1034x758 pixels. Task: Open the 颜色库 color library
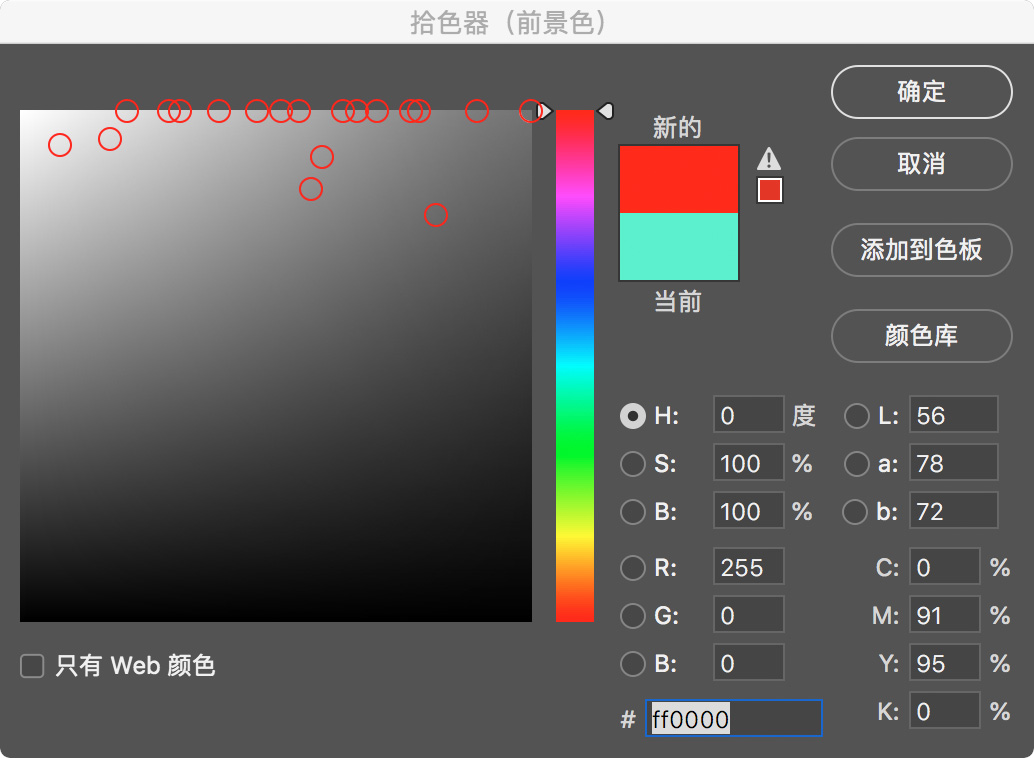(x=920, y=336)
